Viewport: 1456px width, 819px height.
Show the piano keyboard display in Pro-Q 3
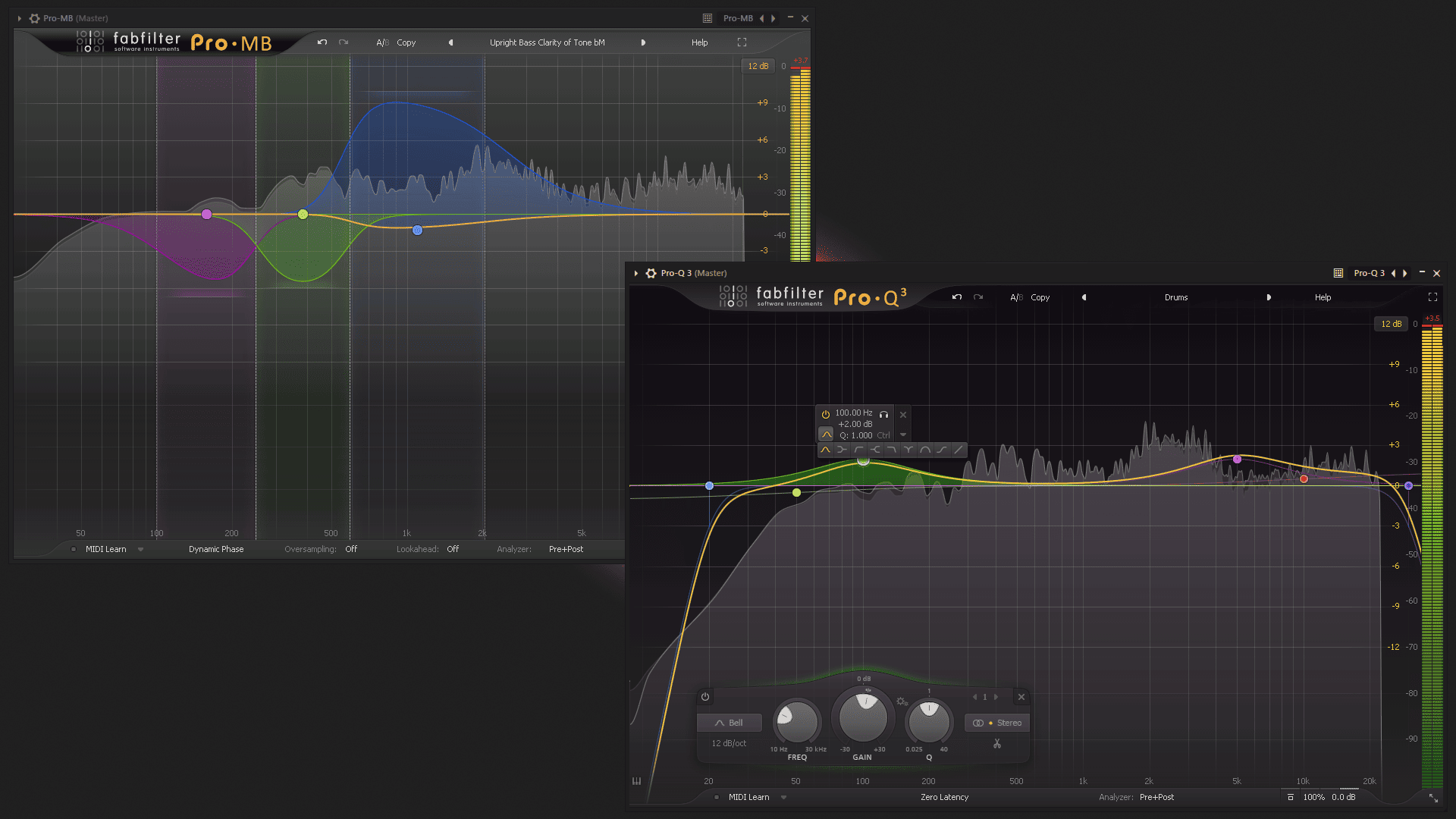[637, 781]
